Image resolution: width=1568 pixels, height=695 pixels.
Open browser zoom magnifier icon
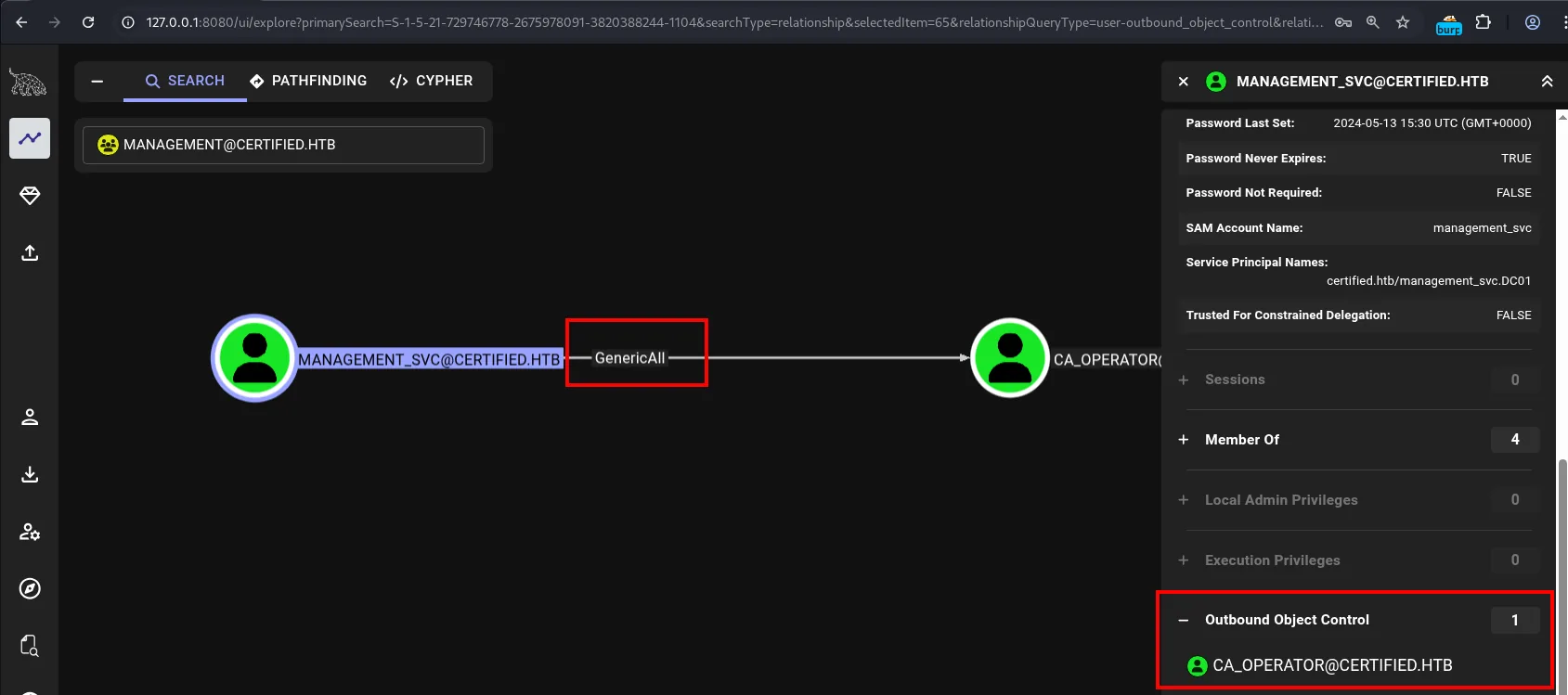tap(1373, 22)
